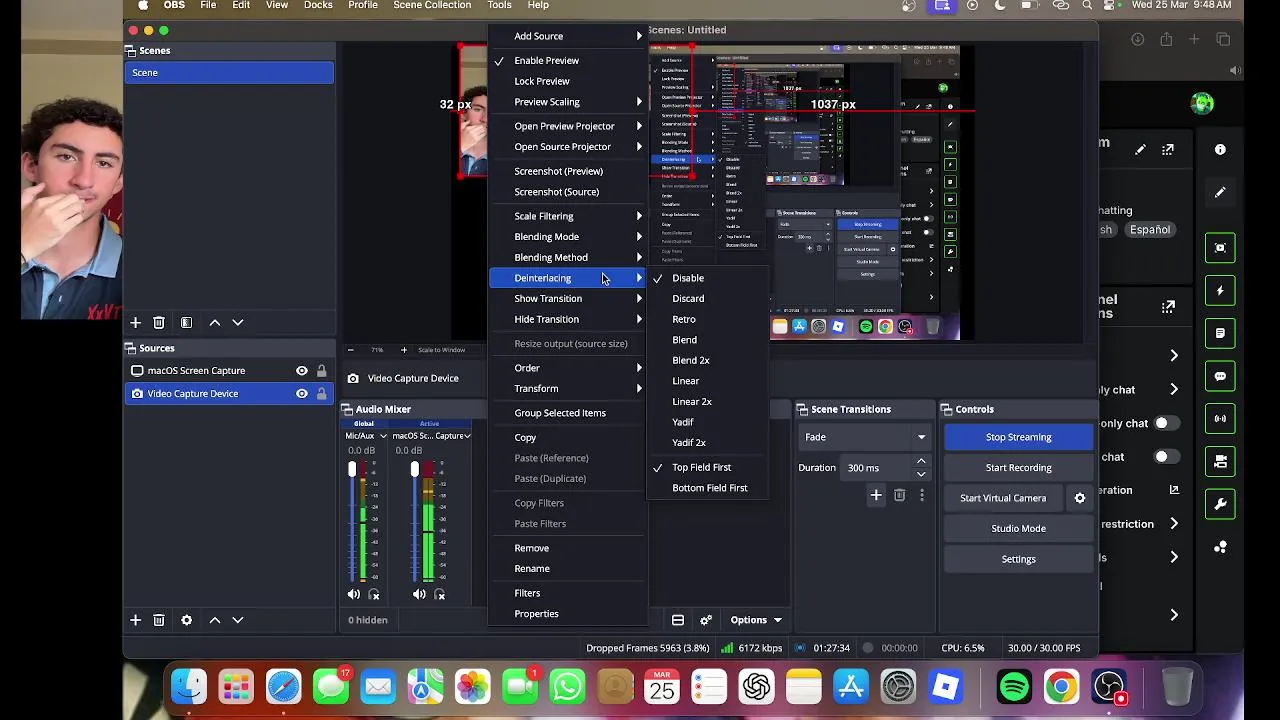Open advanced audio properties gears icon
This screenshot has width=1280, height=720.
pyautogui.click(x=706, y=620)
